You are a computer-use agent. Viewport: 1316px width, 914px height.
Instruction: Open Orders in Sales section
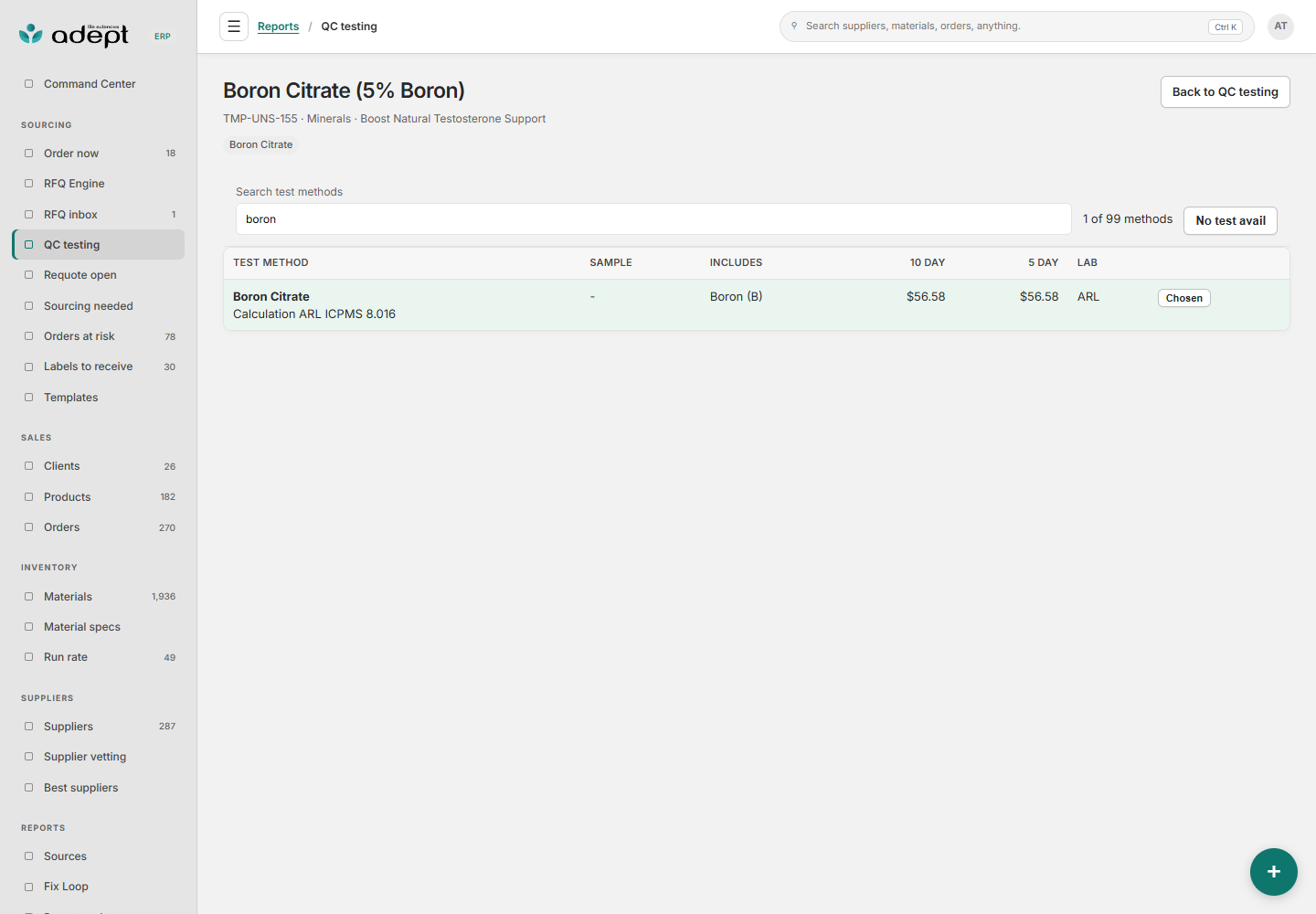pyautogui.click(x=99, y=527)
